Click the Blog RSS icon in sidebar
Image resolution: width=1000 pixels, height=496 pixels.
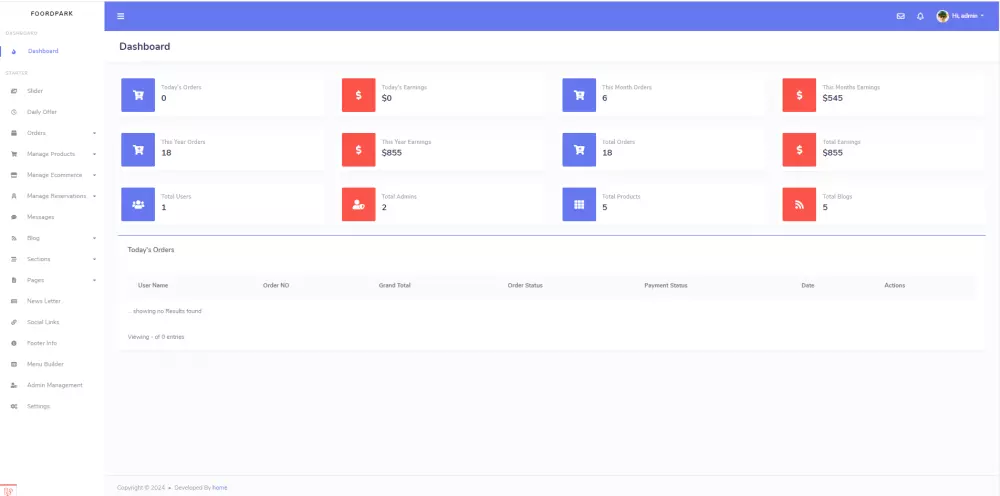pos(13,238)
